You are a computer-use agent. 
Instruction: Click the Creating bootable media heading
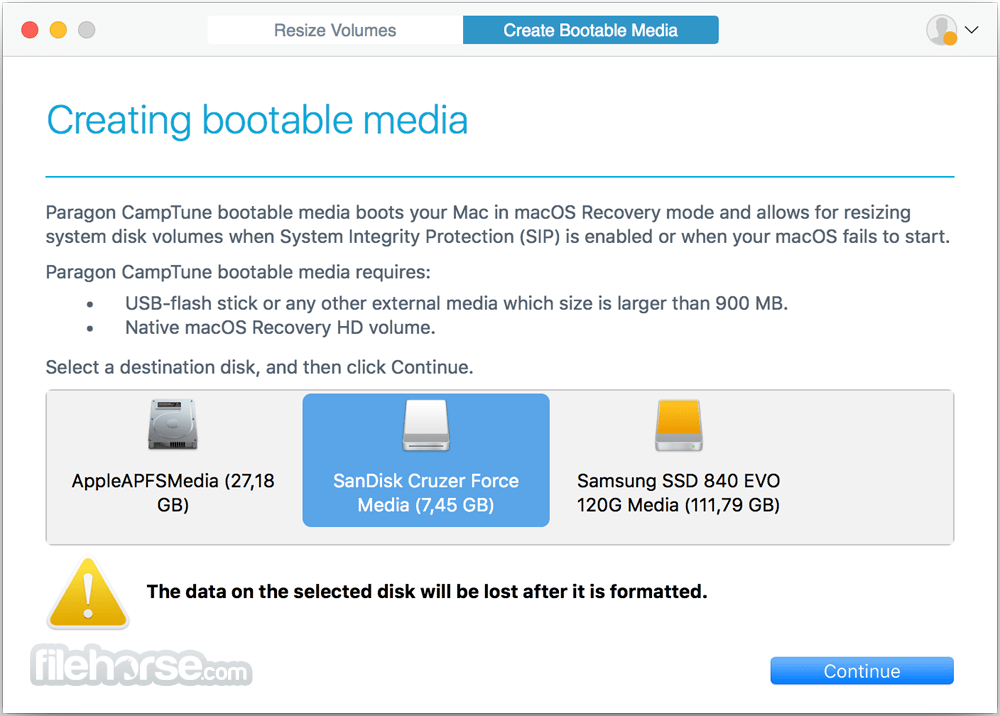point(258,121)
